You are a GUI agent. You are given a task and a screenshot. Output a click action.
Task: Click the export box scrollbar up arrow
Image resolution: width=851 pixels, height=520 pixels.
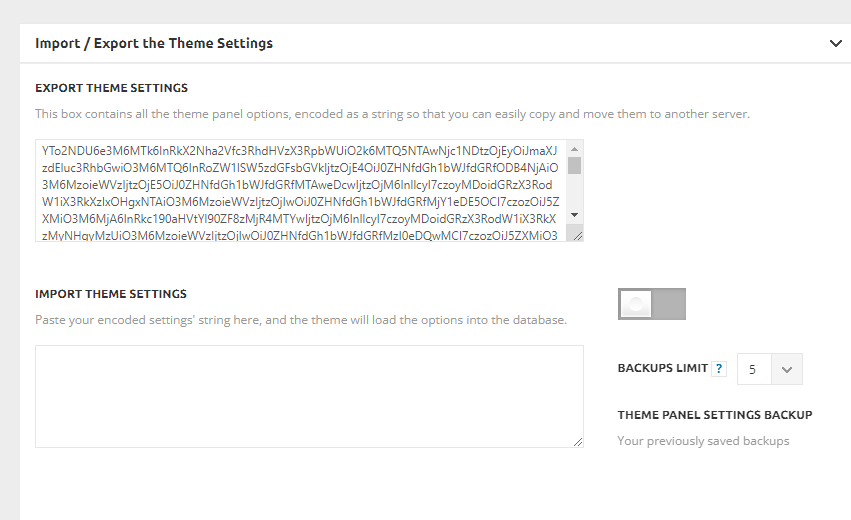574,149
